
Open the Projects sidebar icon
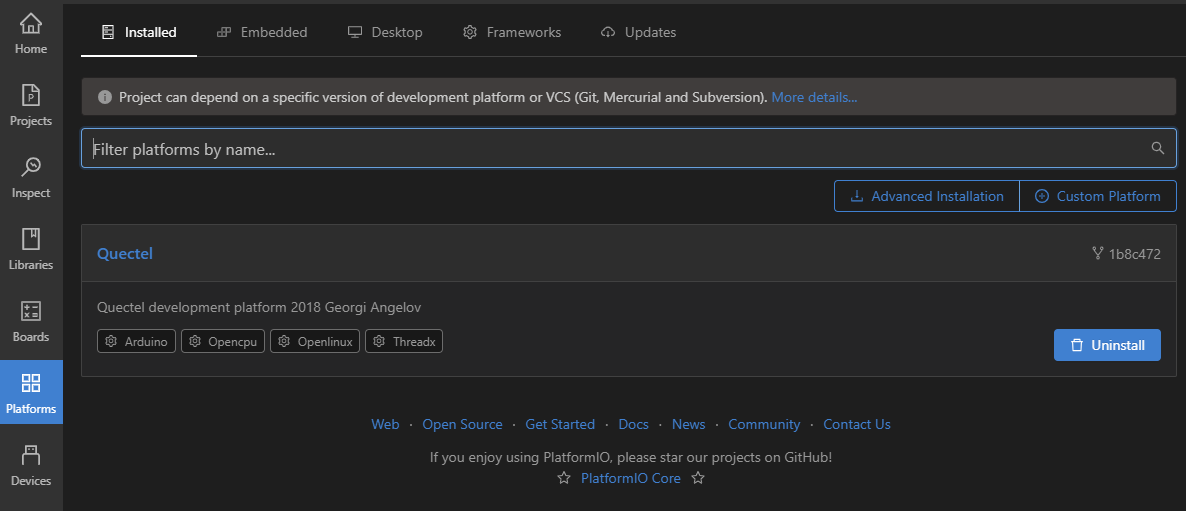click(x=31, y=105)
